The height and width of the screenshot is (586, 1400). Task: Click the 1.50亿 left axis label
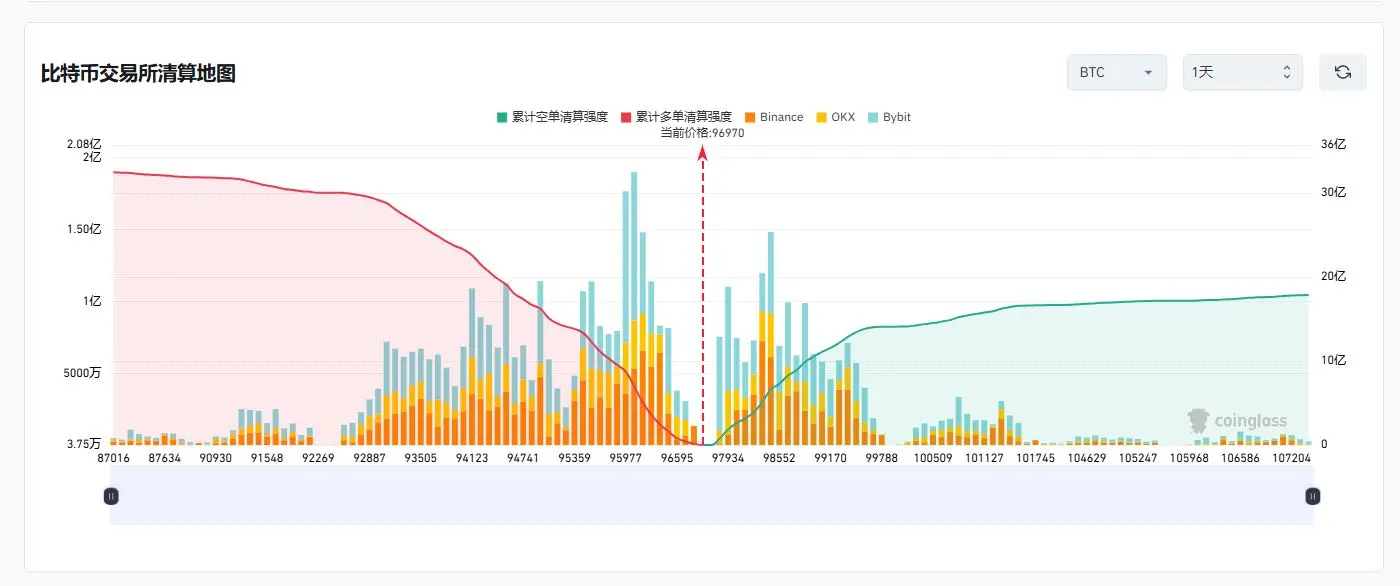[x=85, y=229]
